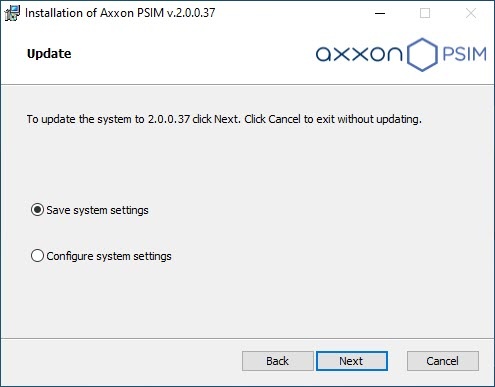
Task: Click version "2.0.0.37" in the instruction text
Action: pyautogui.click(x=169, y=119)
